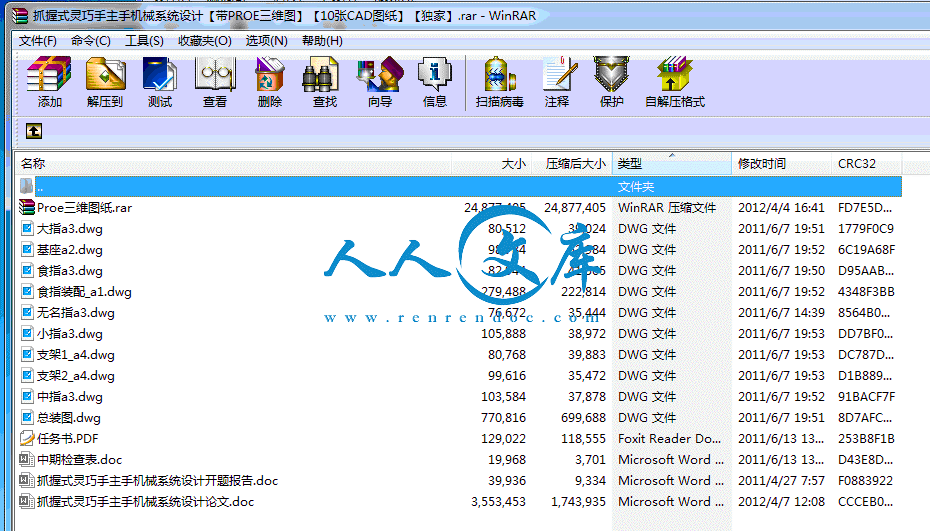The height and width of the screenshot is (531, 930).
Task: Click CRC32 value 91BACF7F
Action: tap(867, 396)
